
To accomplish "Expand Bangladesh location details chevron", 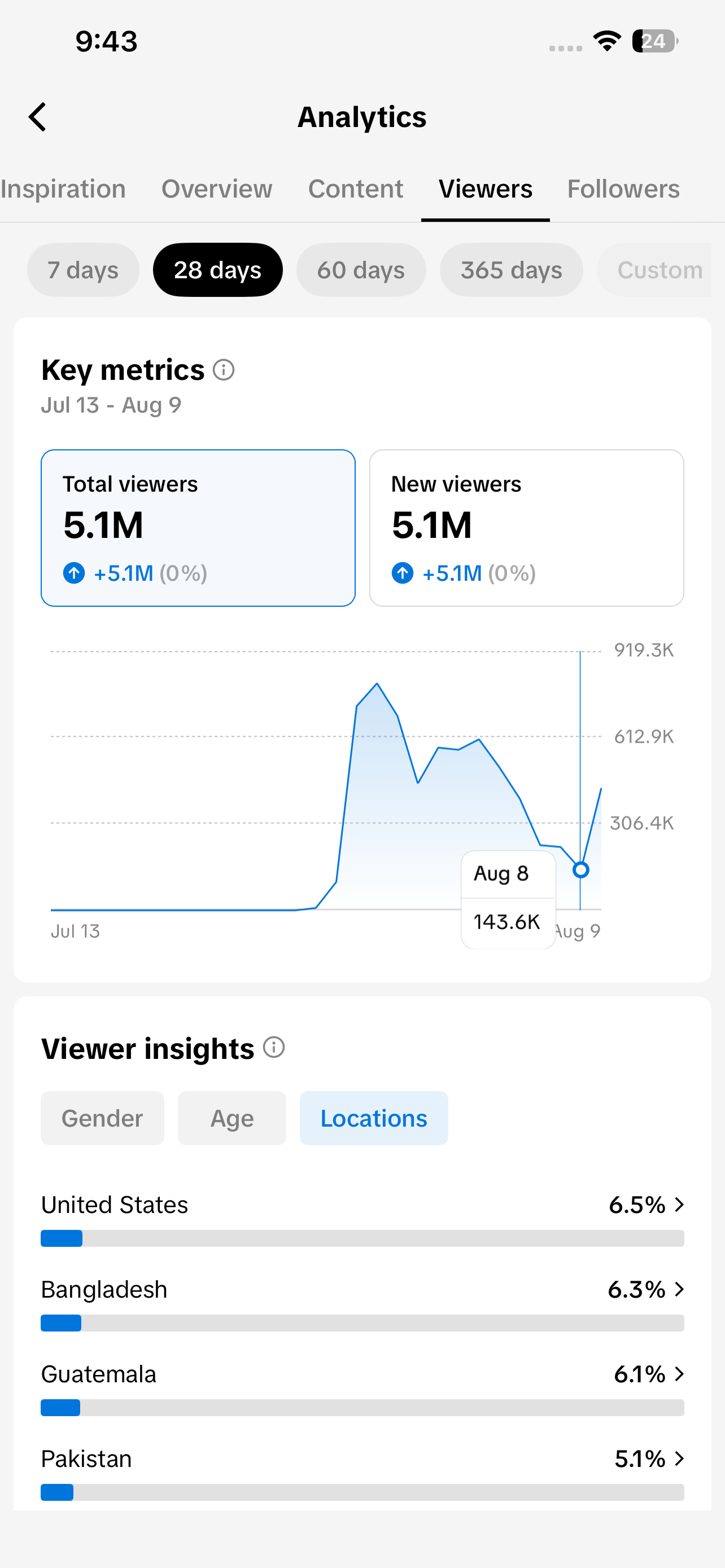I will [679, 1289].
